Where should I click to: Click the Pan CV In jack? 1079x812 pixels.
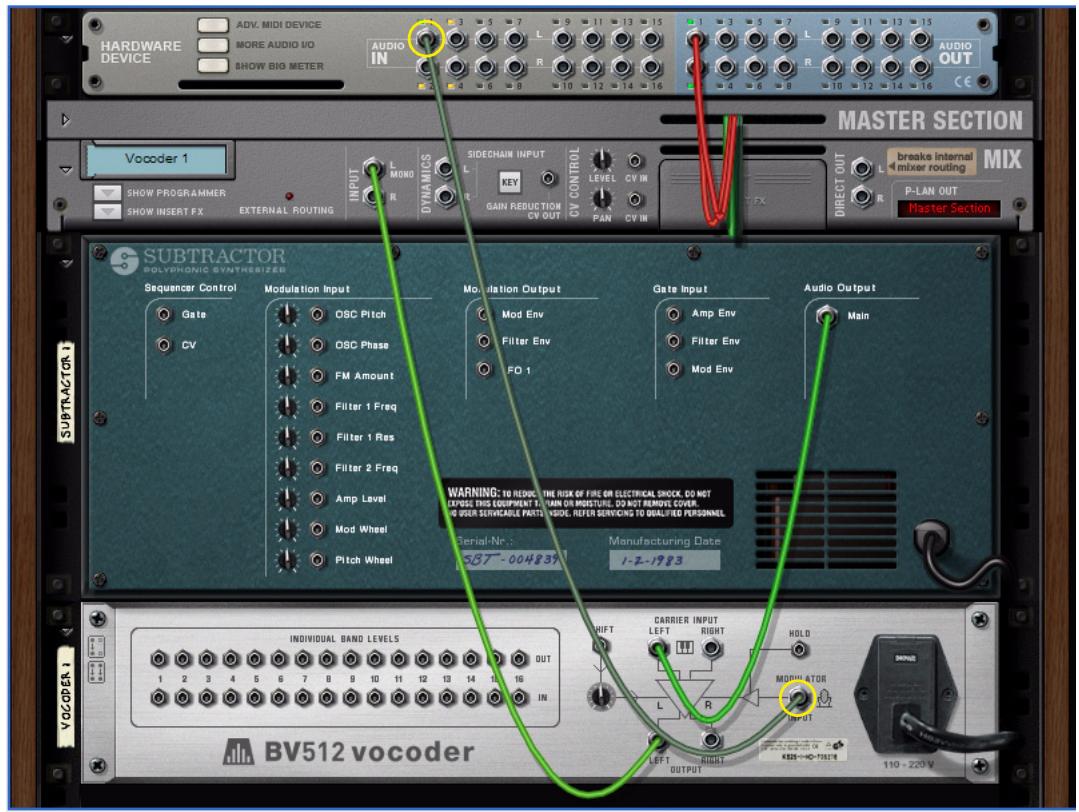(634, 200)
